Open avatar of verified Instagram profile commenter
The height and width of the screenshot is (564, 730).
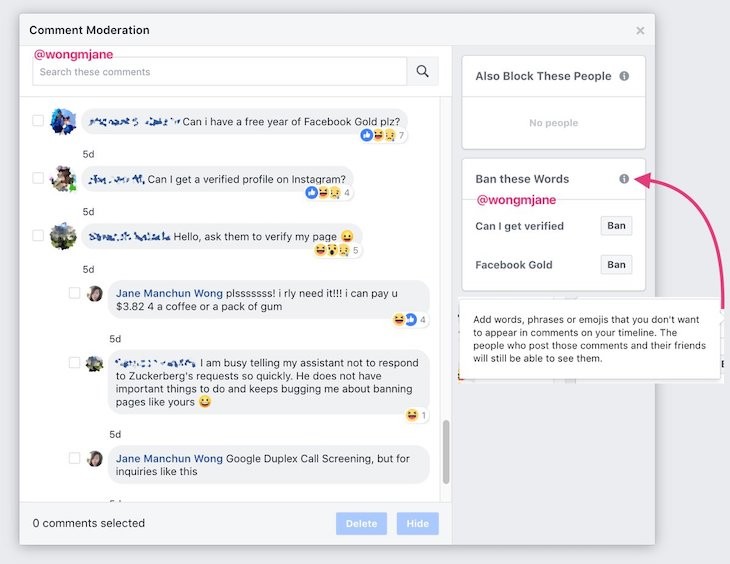click(x=63, y=179)
